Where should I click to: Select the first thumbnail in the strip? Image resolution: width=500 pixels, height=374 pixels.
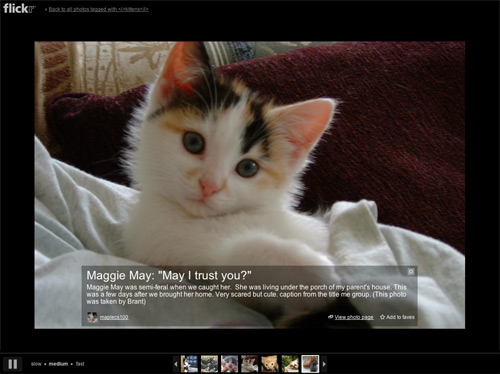click(189, 364)
